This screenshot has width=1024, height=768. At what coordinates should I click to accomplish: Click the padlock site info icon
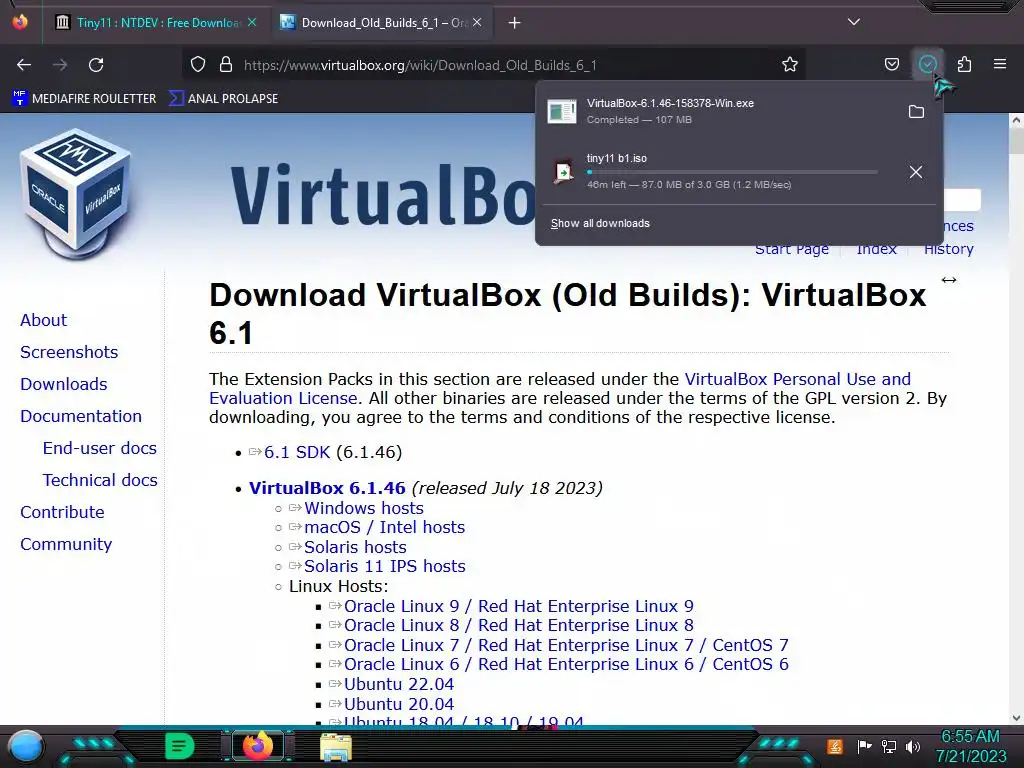coord(226,65)
